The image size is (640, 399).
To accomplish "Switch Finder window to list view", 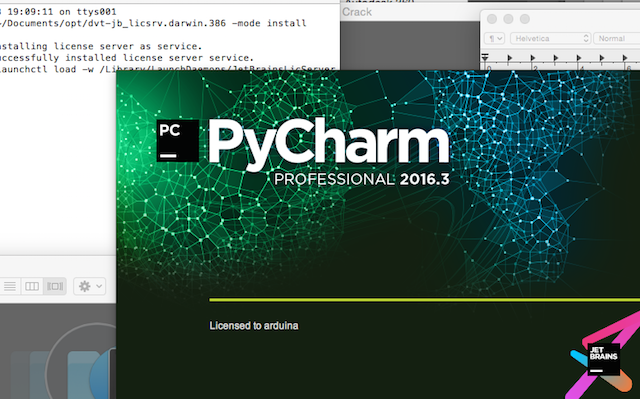I will pos(10,286).
